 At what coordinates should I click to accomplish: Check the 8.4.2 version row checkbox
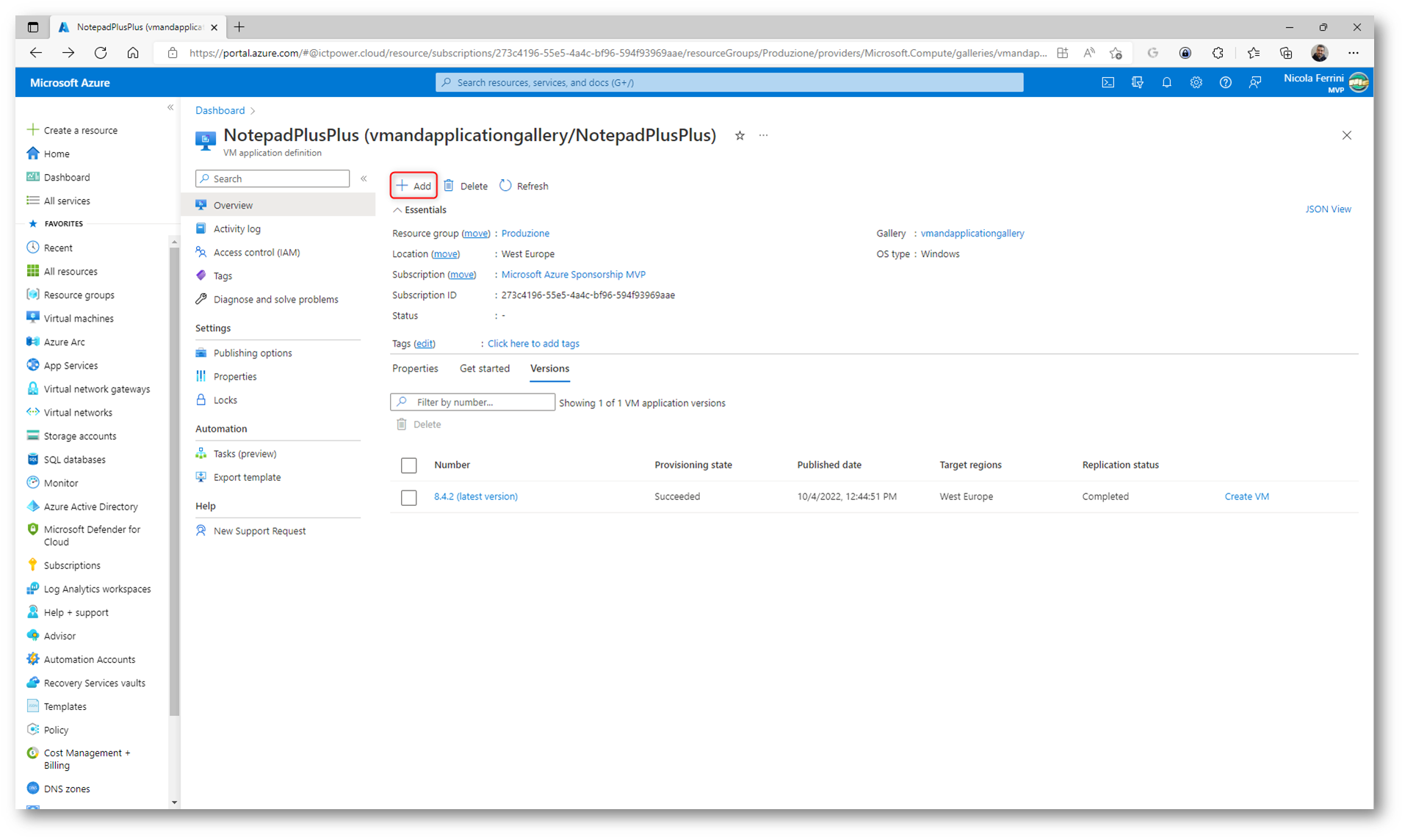tap(409, 498)
